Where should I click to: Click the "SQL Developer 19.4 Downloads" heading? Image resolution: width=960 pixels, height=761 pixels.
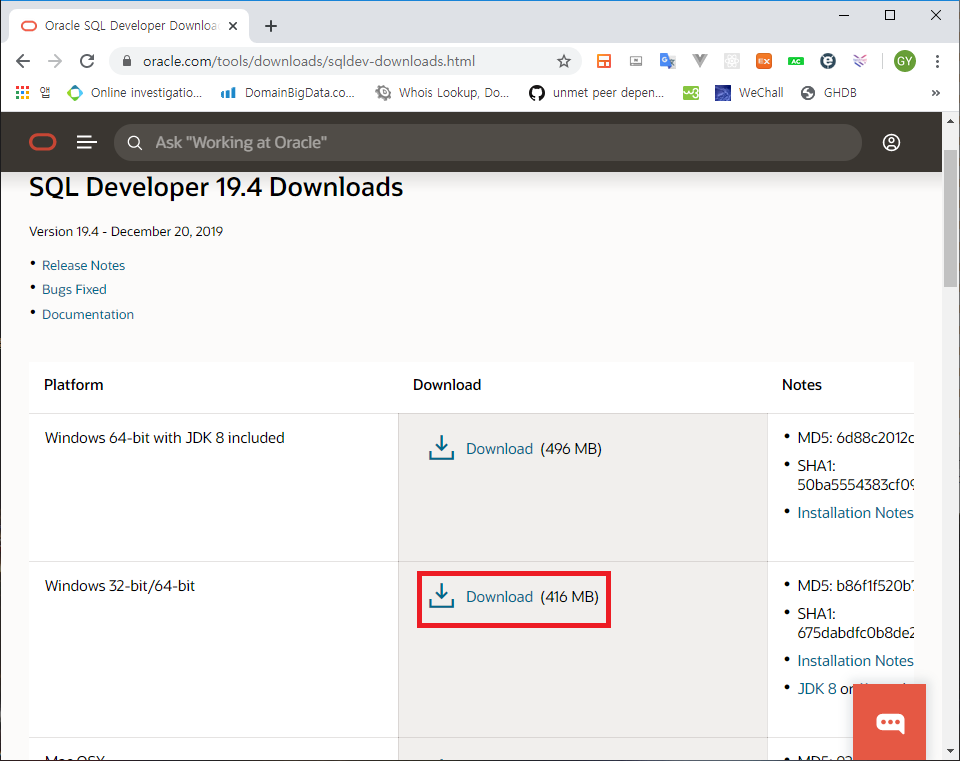tap(216, 187)
